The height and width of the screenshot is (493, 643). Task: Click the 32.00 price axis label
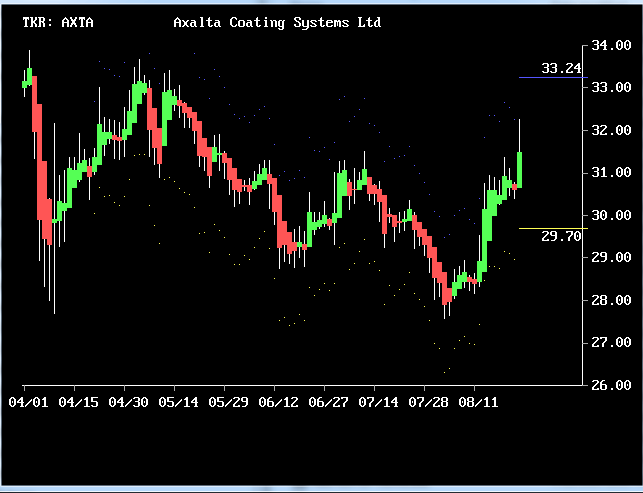[611, 130]
